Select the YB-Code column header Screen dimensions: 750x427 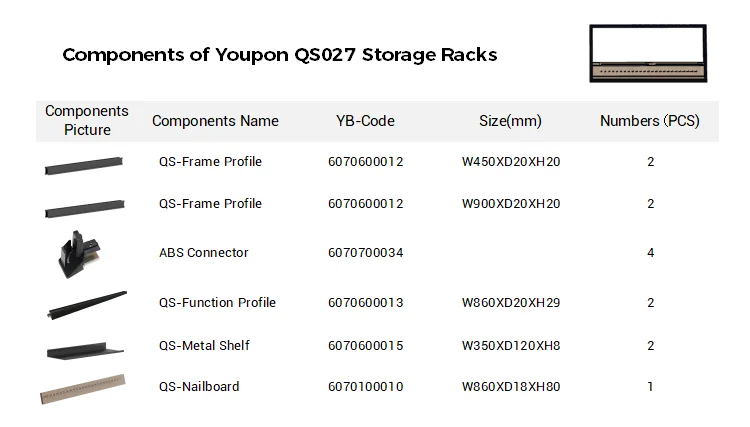point(365,121)
